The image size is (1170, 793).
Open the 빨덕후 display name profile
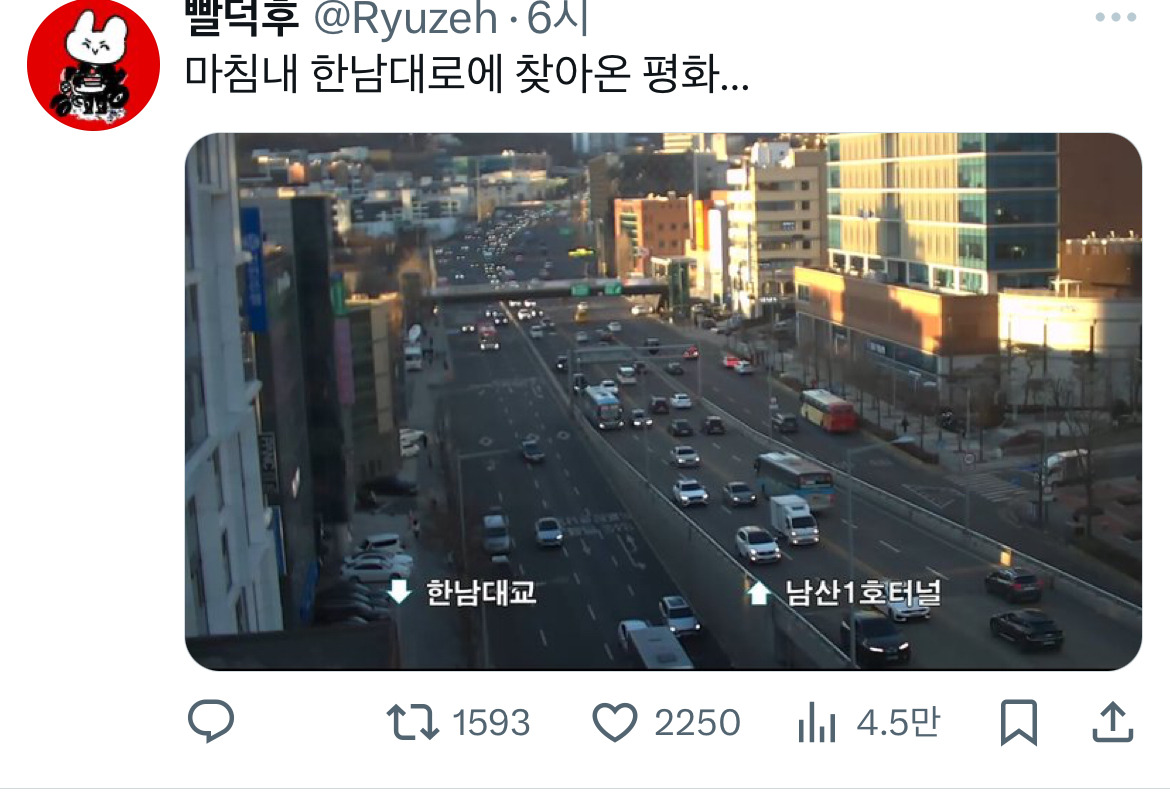[x=242, y=18]
